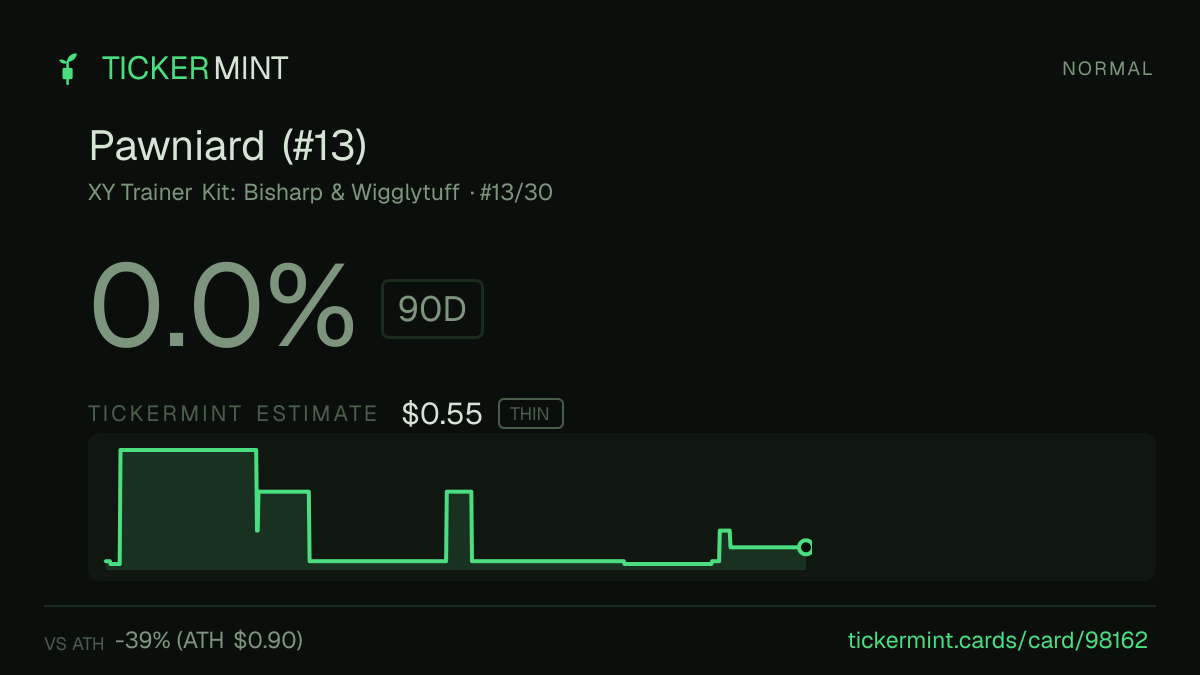Click the TICKERMINT ESTIMATE label
Image resolution: width=1200 pixels, height=675 pixels.
(x=233, y=414)
